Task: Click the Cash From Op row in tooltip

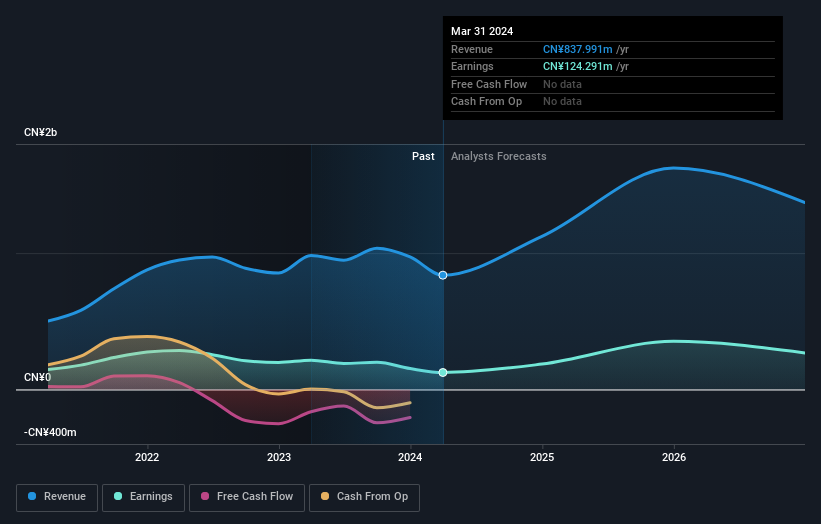Action: pos(613,102)
